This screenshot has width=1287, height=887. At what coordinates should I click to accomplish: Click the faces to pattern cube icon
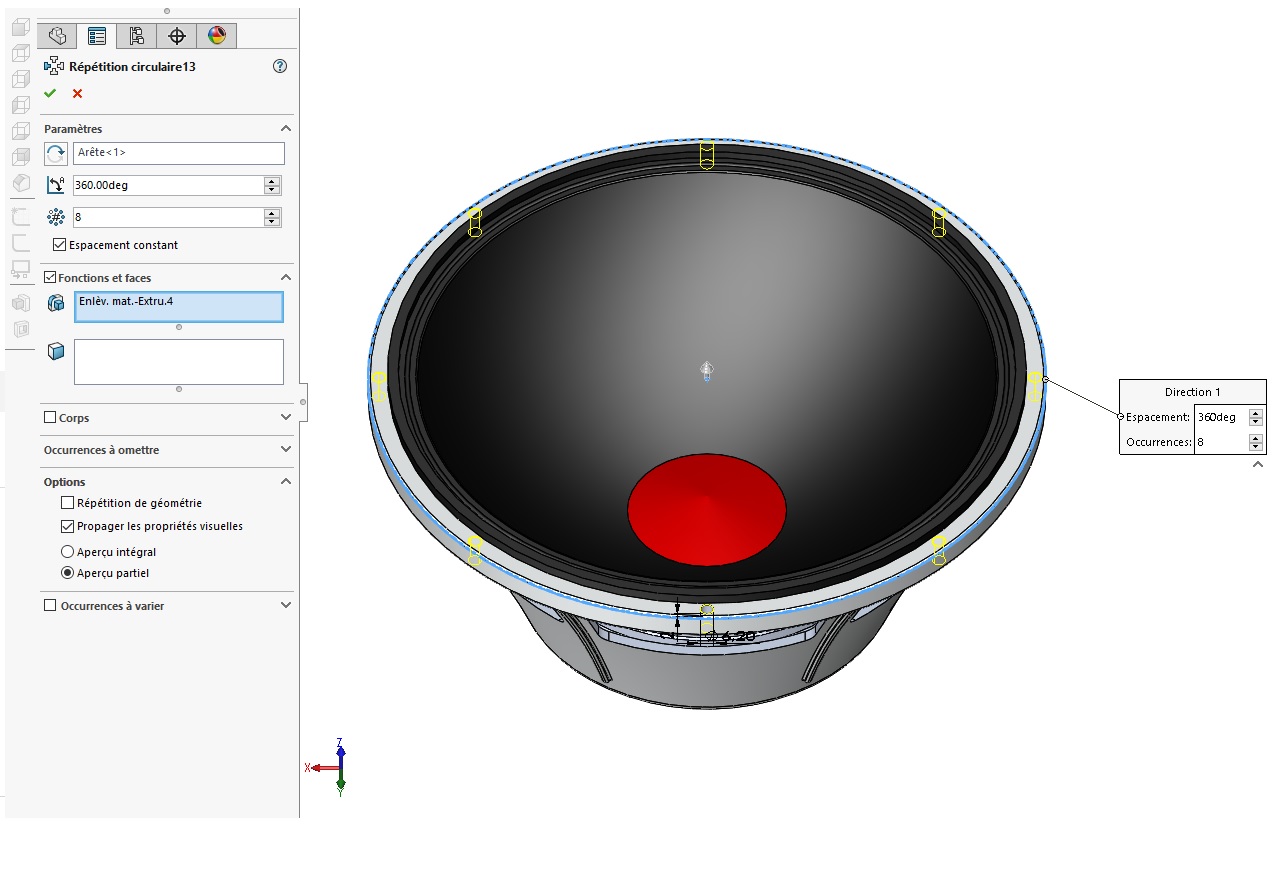pos(56,351)
